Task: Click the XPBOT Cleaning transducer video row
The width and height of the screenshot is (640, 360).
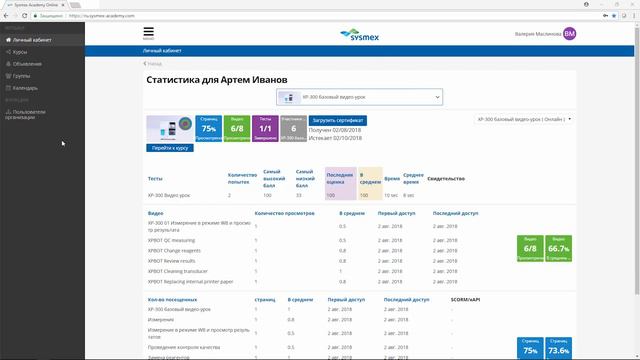Action: point(314,271)
